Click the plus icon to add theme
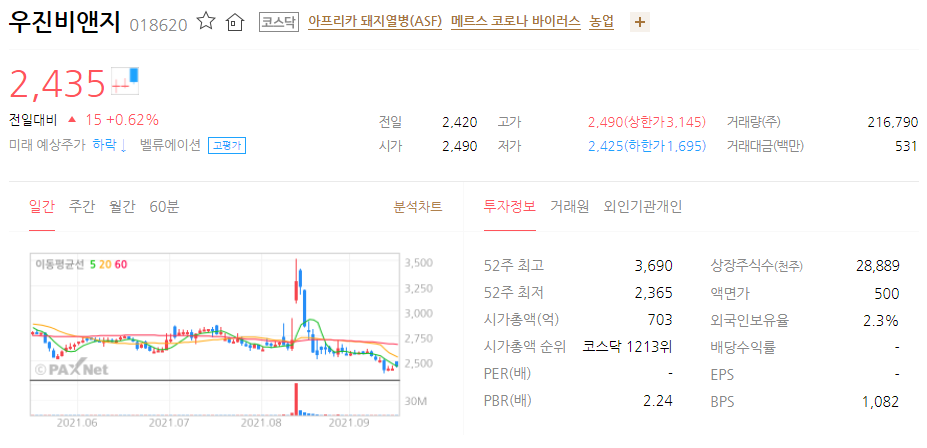This screenshot has height=448, width=927. [x=640, y=22]
